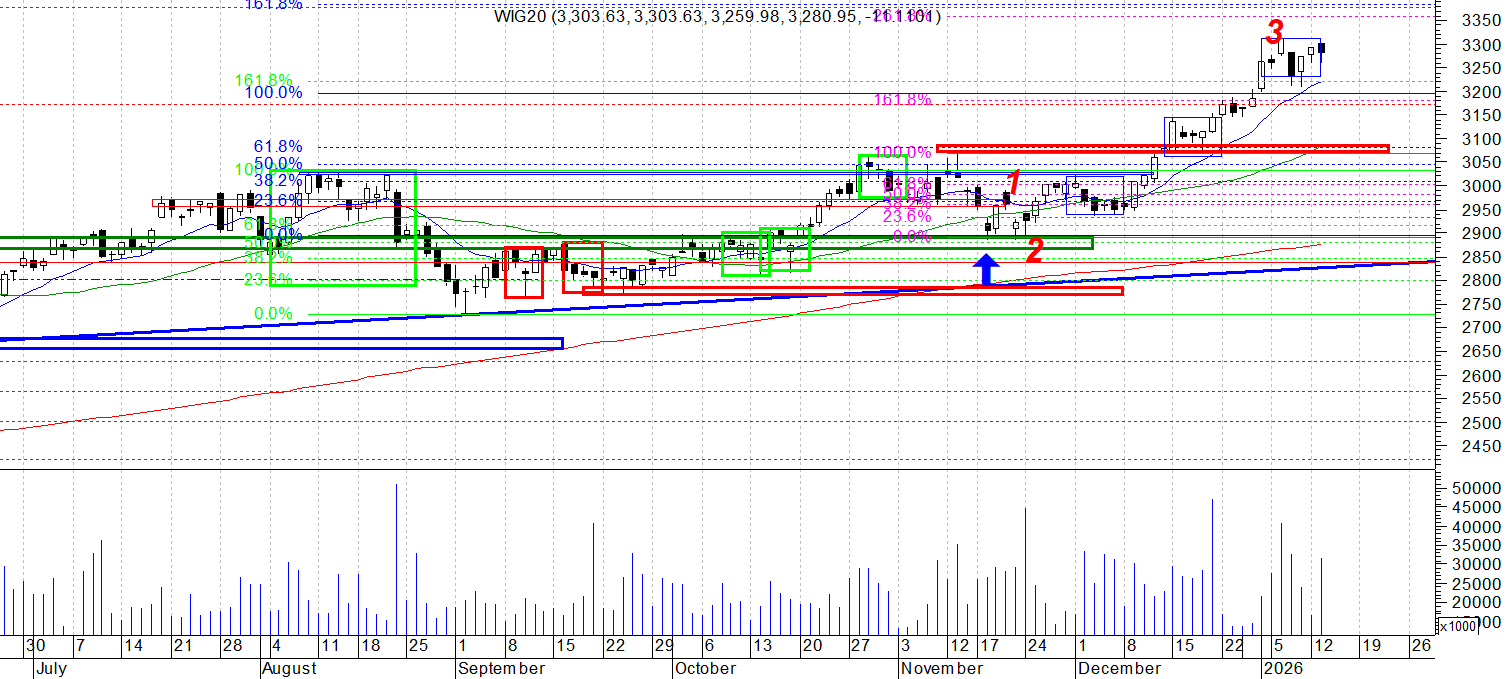1506x679 pixels.
Task: Select the green 0.0% retracement label
Action: [273, 314]
